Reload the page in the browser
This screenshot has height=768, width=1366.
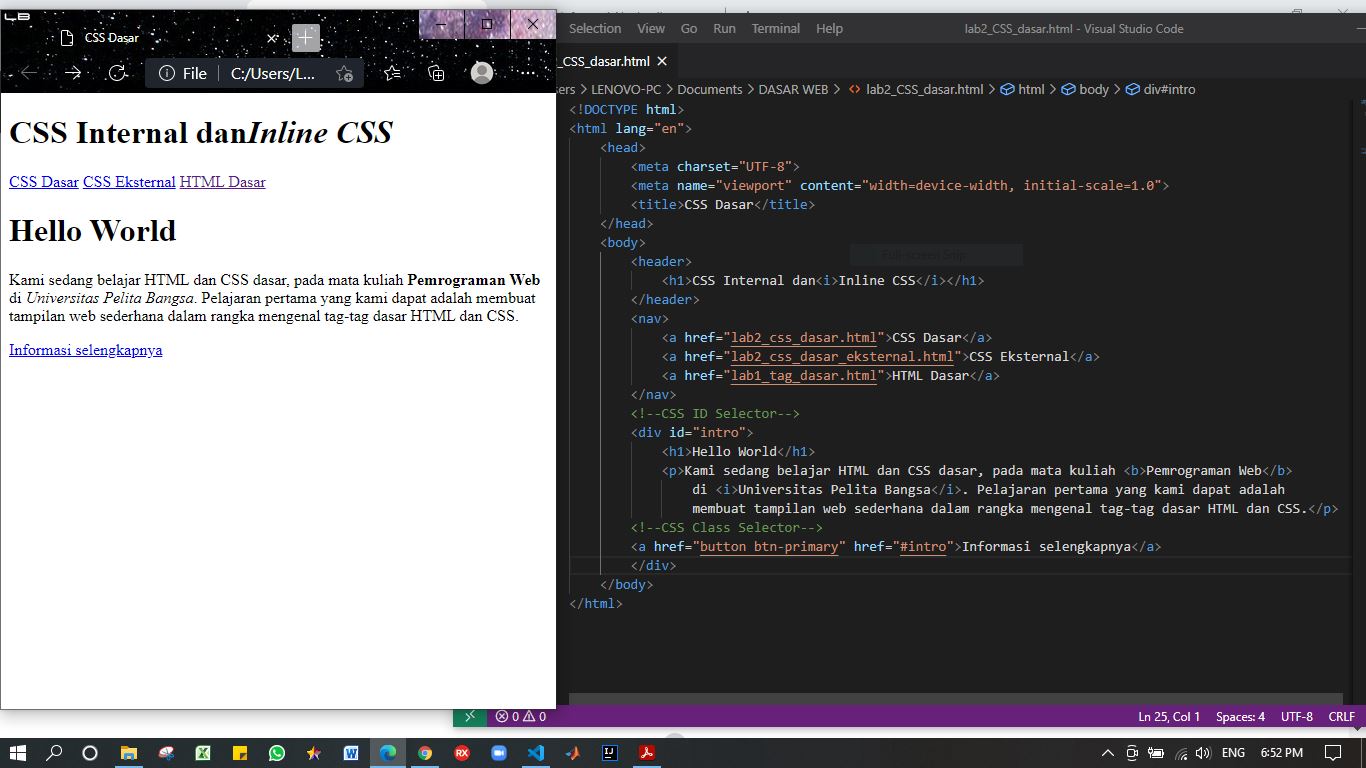coord(117,72)
